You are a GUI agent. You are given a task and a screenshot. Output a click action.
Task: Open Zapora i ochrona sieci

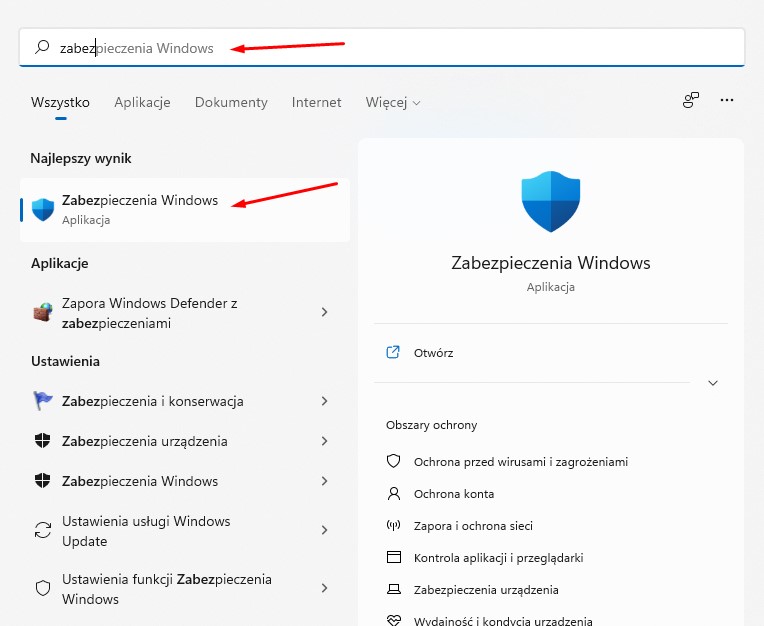point(473,526)
